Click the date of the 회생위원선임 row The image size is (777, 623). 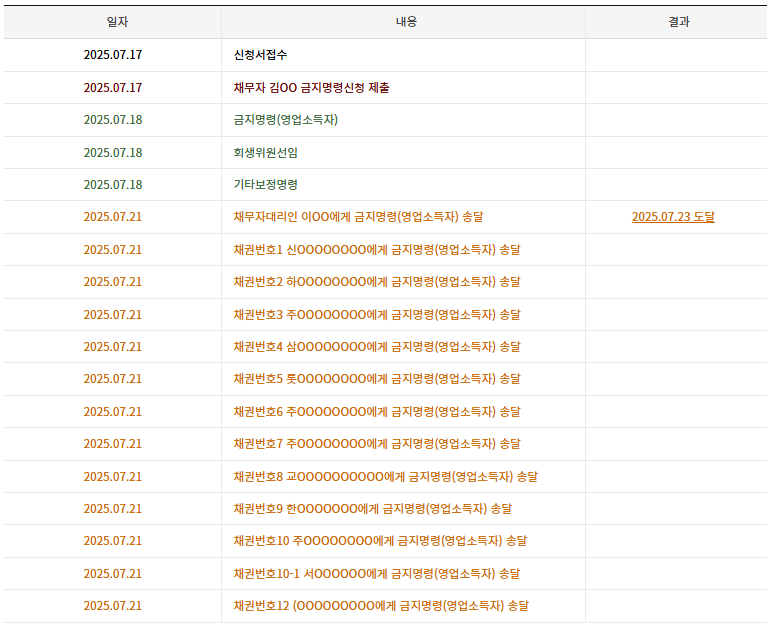113,153
